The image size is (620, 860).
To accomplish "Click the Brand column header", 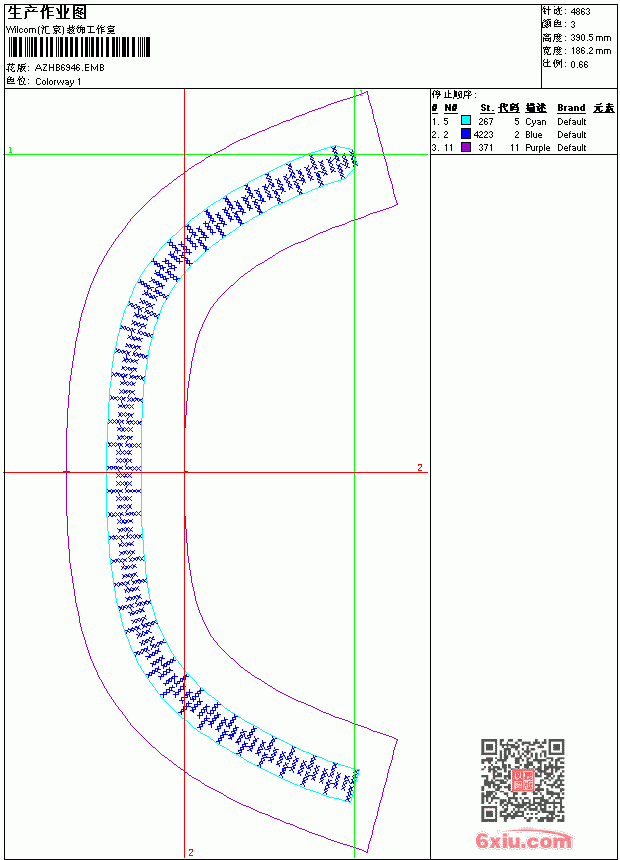I will pyautogui.click(x=571, y=108).
